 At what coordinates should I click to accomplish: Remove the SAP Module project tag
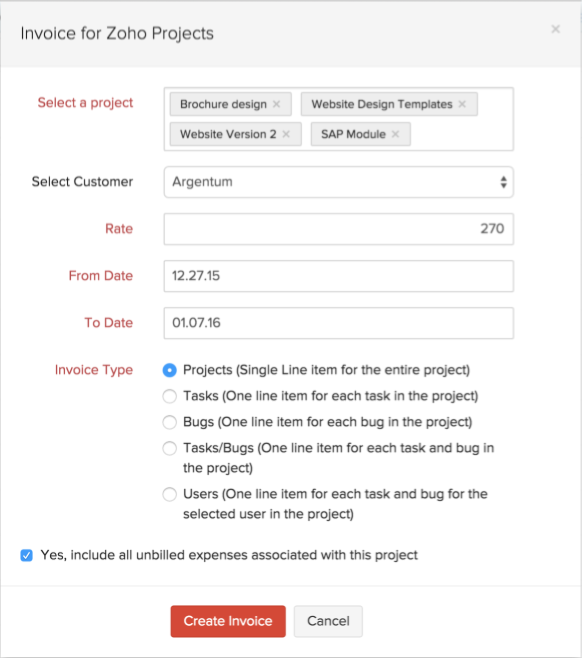[x=395, y=134]
